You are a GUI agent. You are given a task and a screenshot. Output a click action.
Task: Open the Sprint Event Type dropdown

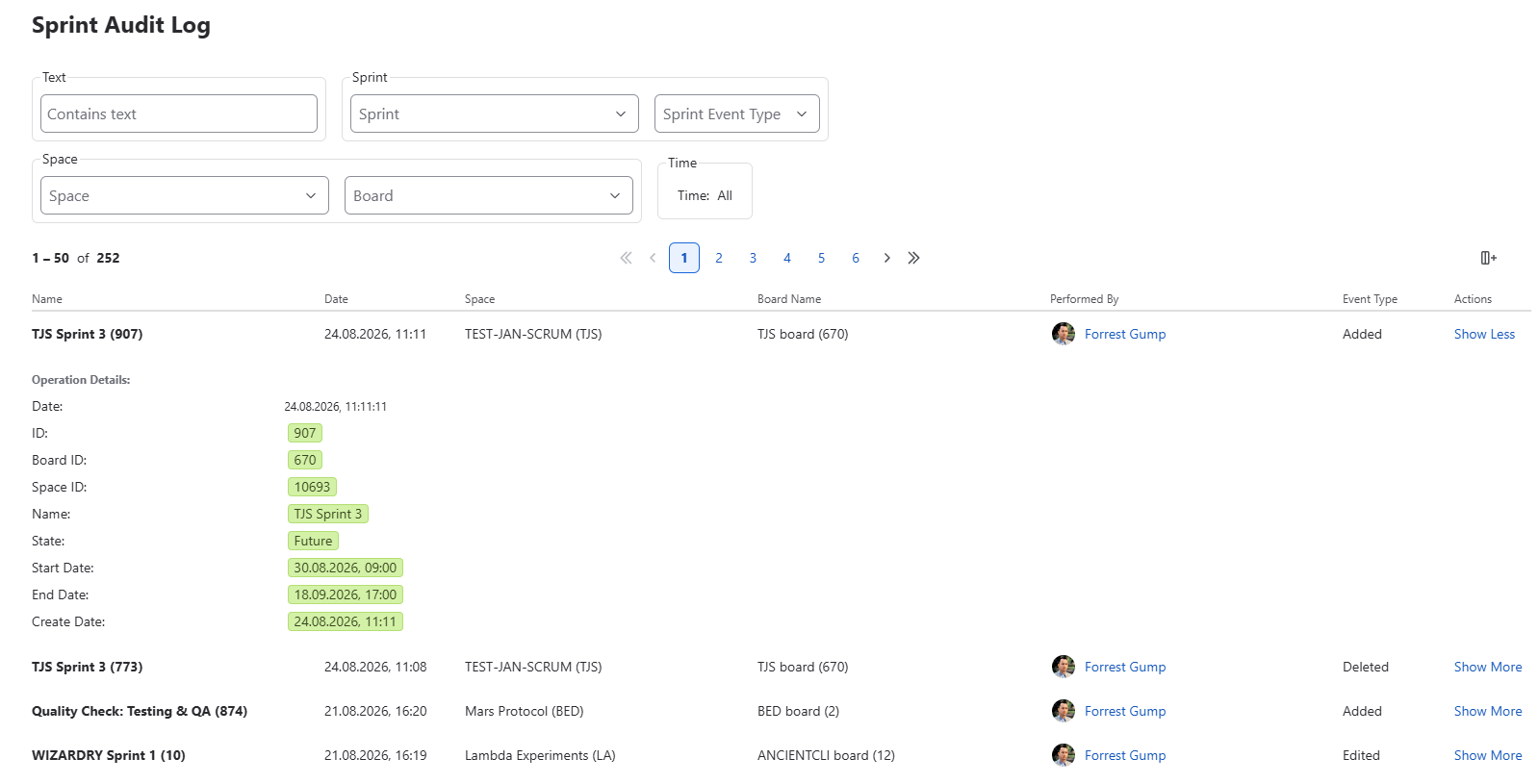click(737, 114)
